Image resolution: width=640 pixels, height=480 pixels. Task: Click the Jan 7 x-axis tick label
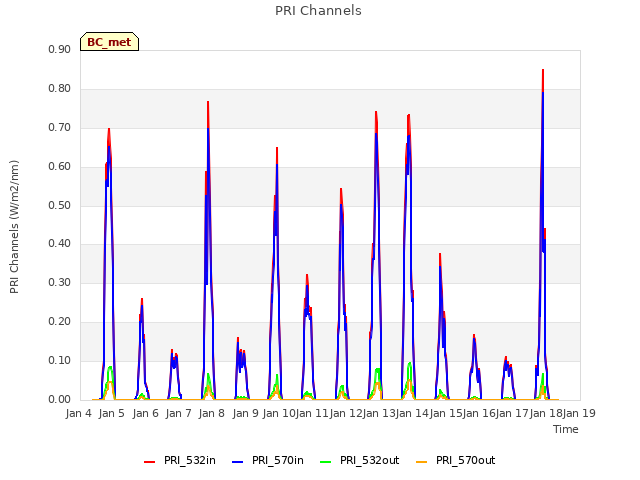[x=178, y=413]
